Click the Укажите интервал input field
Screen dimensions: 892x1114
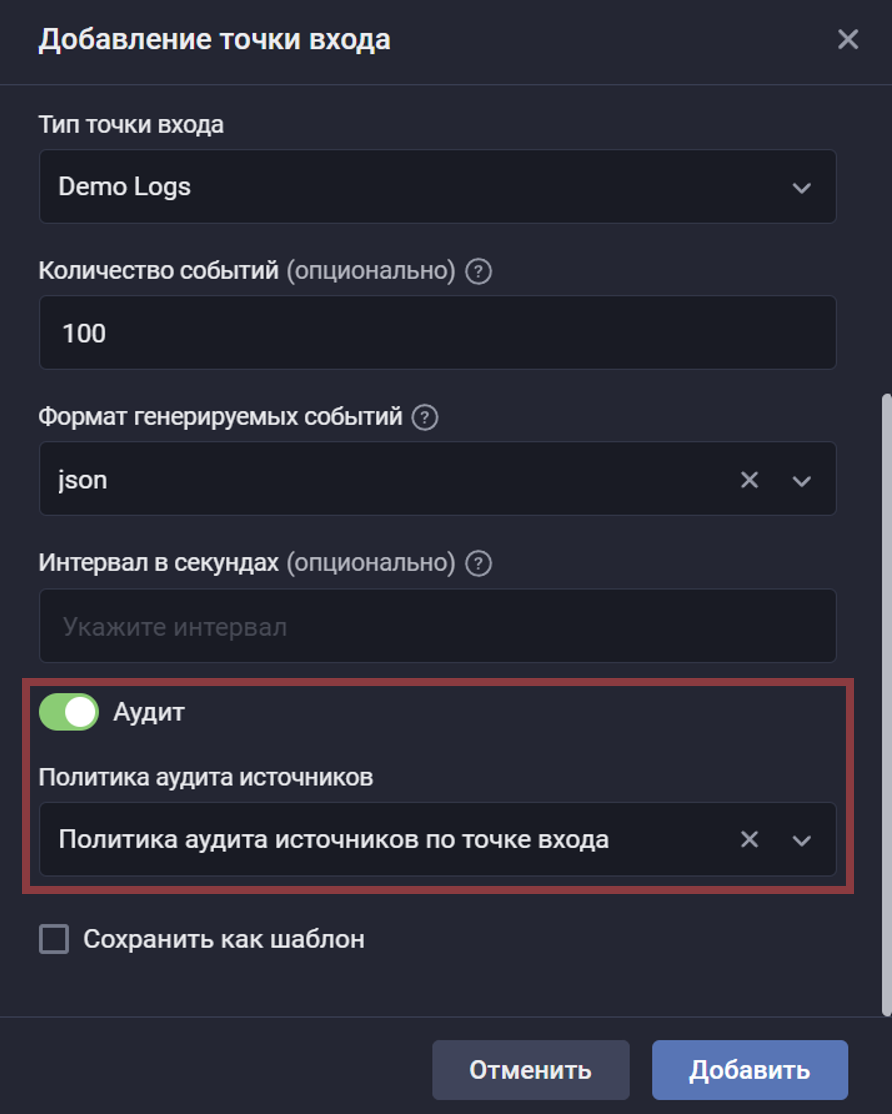click(437, 625)
